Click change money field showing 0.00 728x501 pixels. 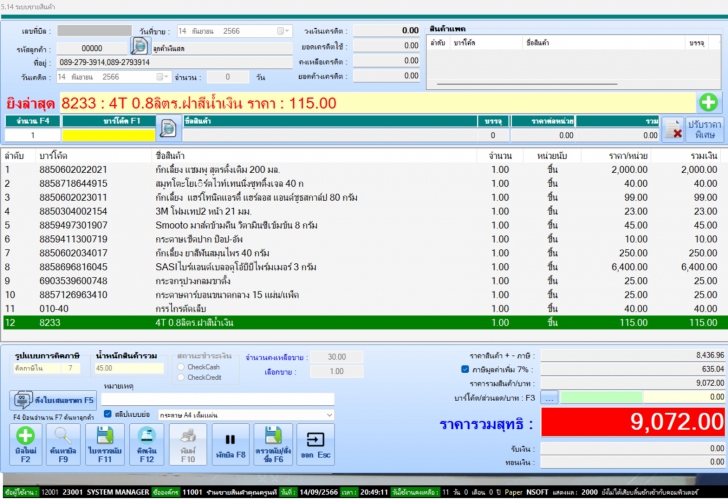pos(633,462)
